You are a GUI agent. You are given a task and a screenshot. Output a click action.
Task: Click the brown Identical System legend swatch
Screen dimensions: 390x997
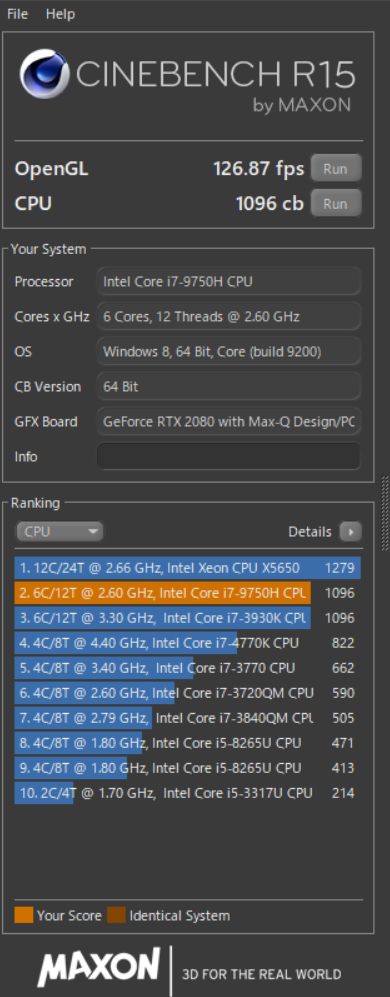pyautogui.click(x=116, y=916)
